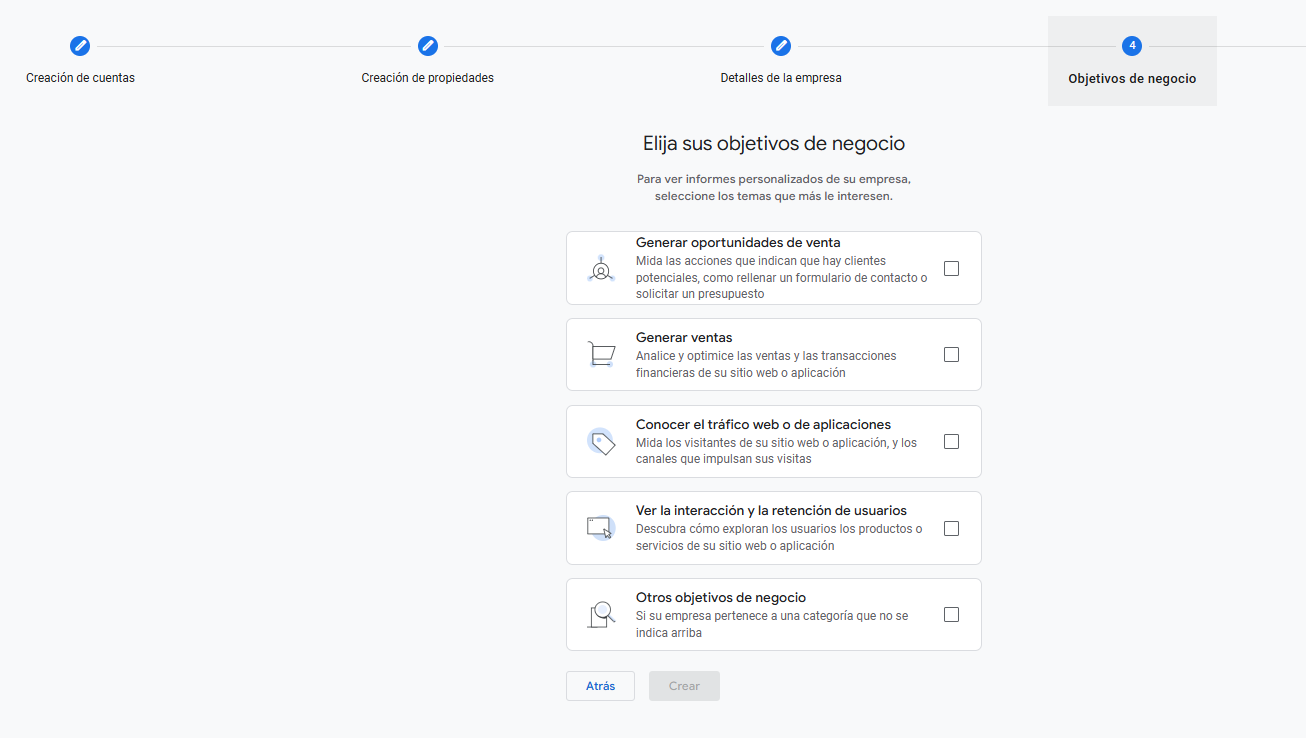Click the step 4 circle icon
1306x738 pixels.
point(1132,46)
